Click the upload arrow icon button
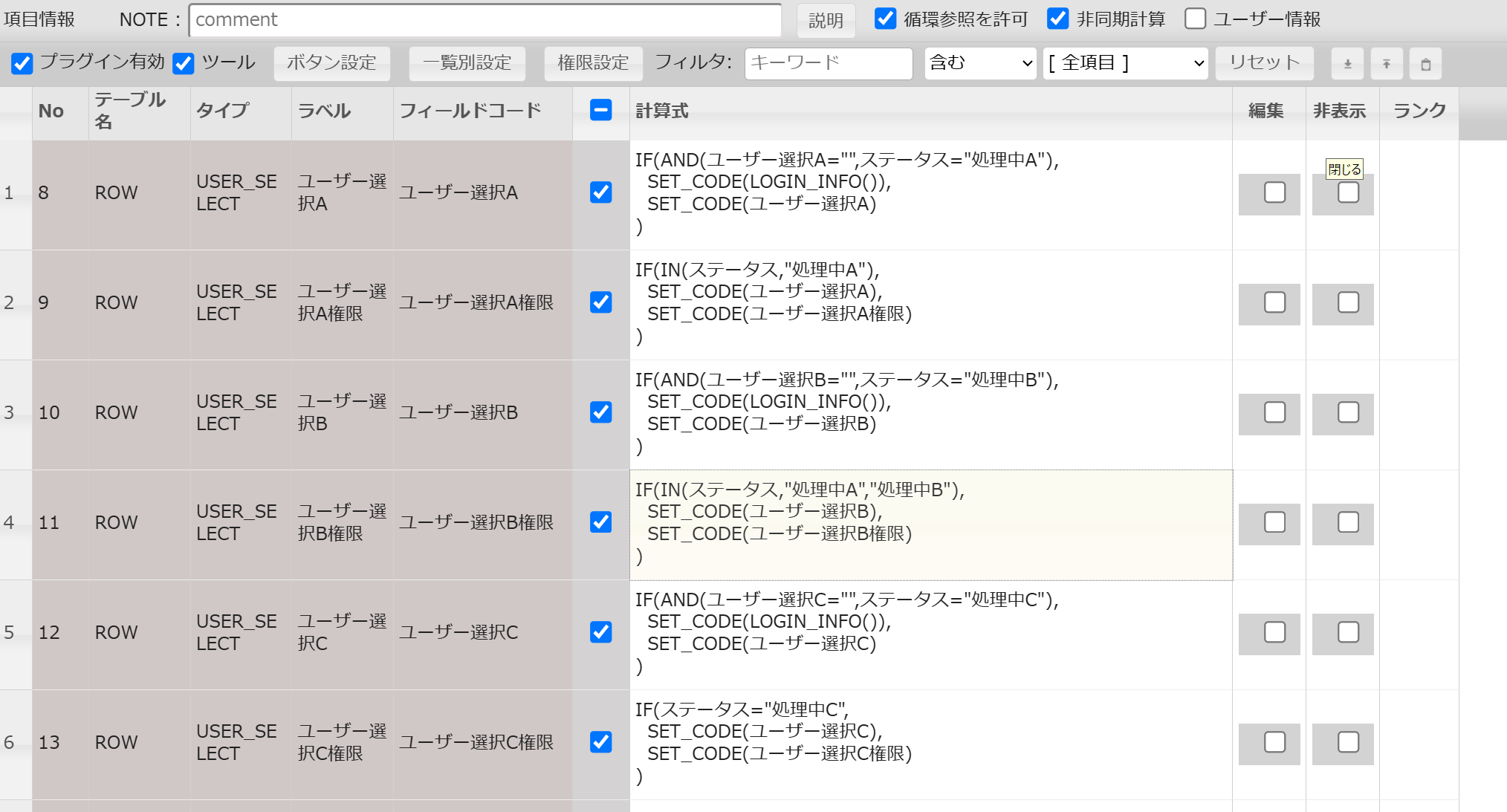The image size is (1507, 812). 1387,64
